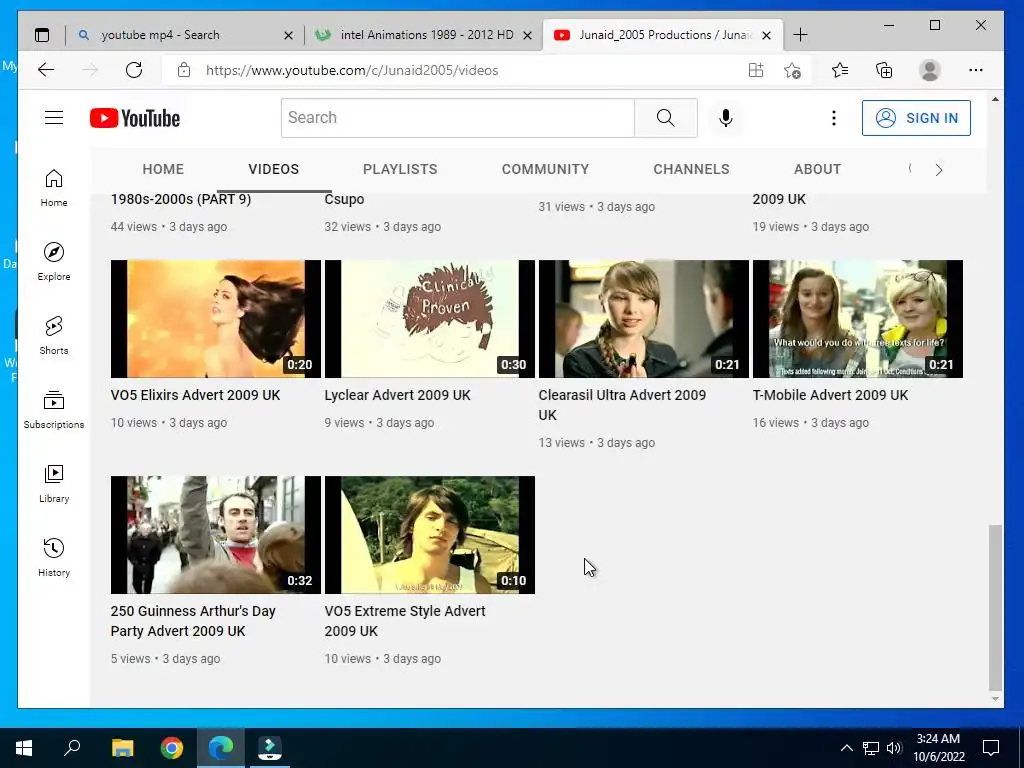
Task: Click the page vertical scrollbar thumb
Action: [x=995, y=607]
